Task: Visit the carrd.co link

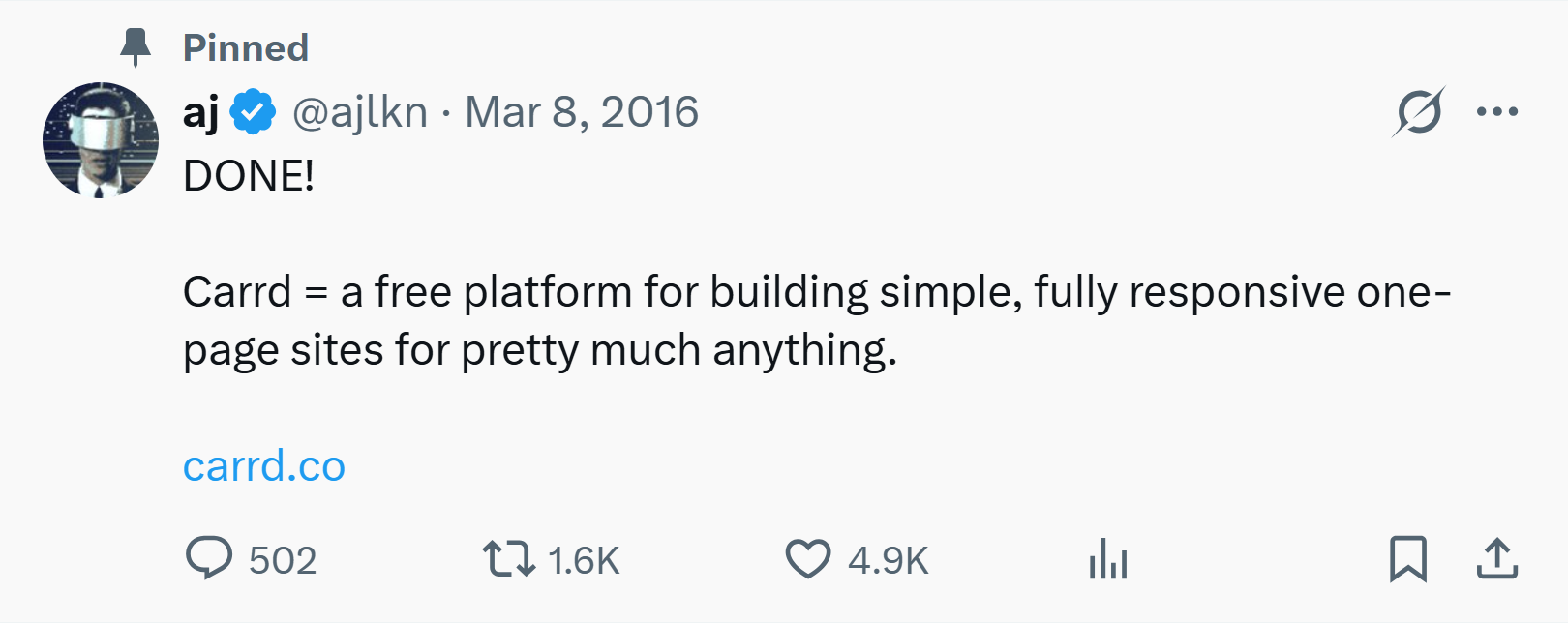Action: 263,465
